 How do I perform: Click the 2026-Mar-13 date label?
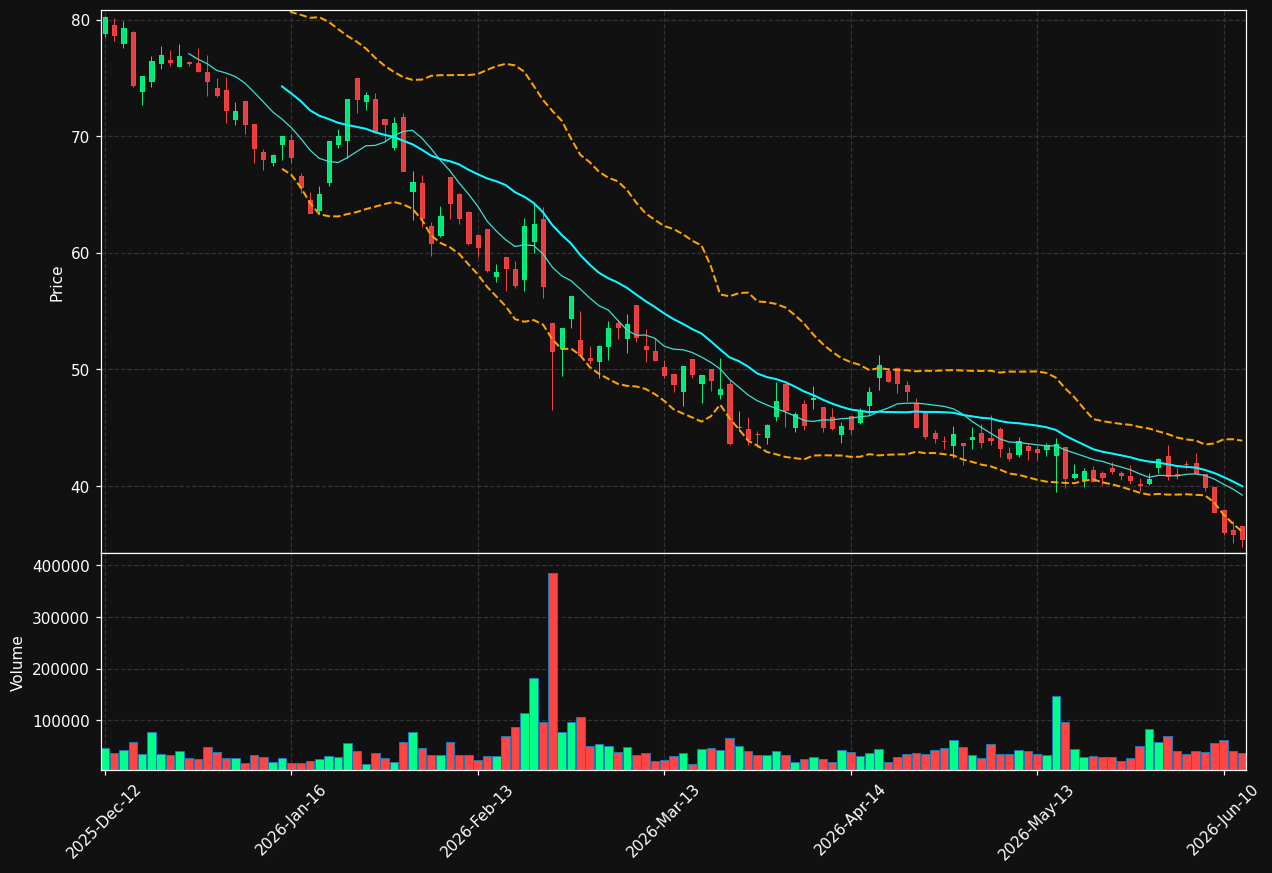point(662,821)
